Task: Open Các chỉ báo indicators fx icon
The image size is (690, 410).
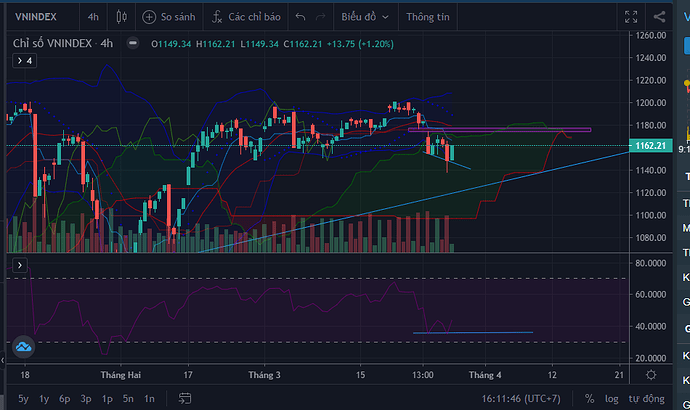Action: click(x=218, y=17)
